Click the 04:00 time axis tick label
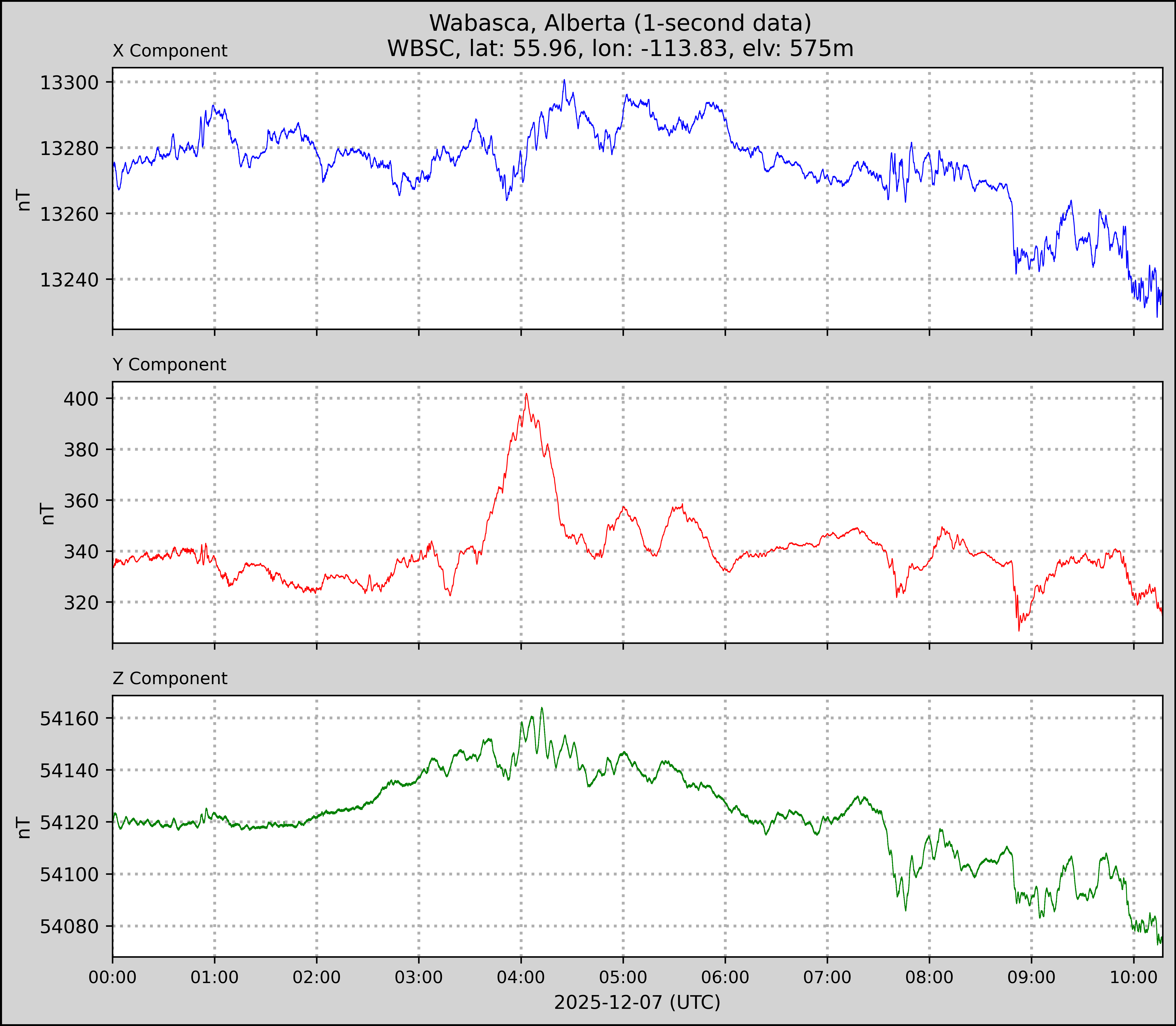The image size is (1176, 1026). 521,977
